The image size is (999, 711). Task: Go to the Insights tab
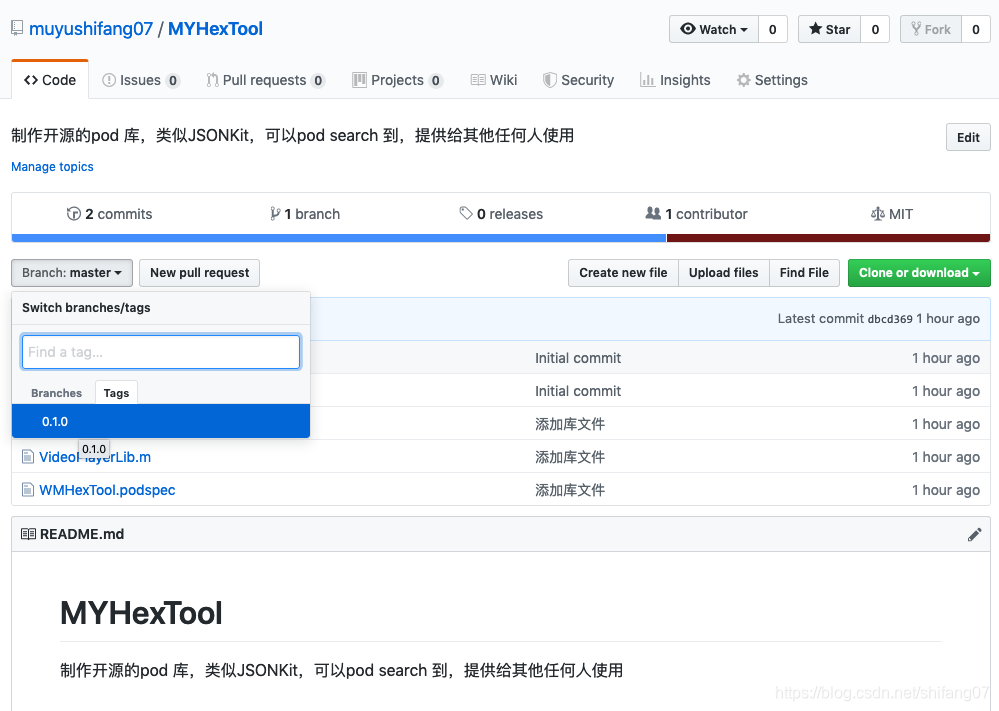[x=675, y=80]
